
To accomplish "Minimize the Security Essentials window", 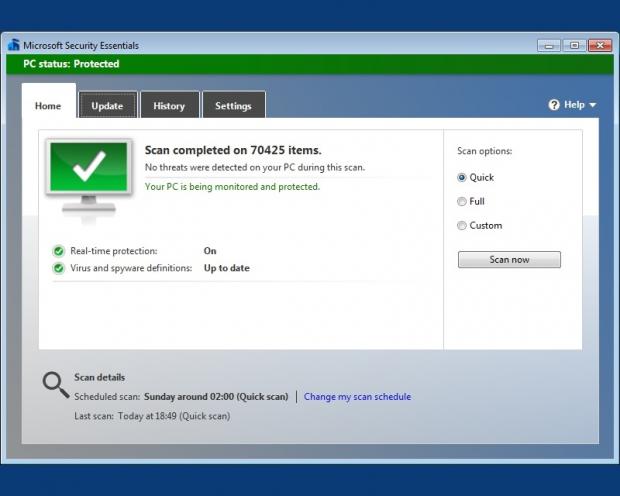I will coord(549,45).
